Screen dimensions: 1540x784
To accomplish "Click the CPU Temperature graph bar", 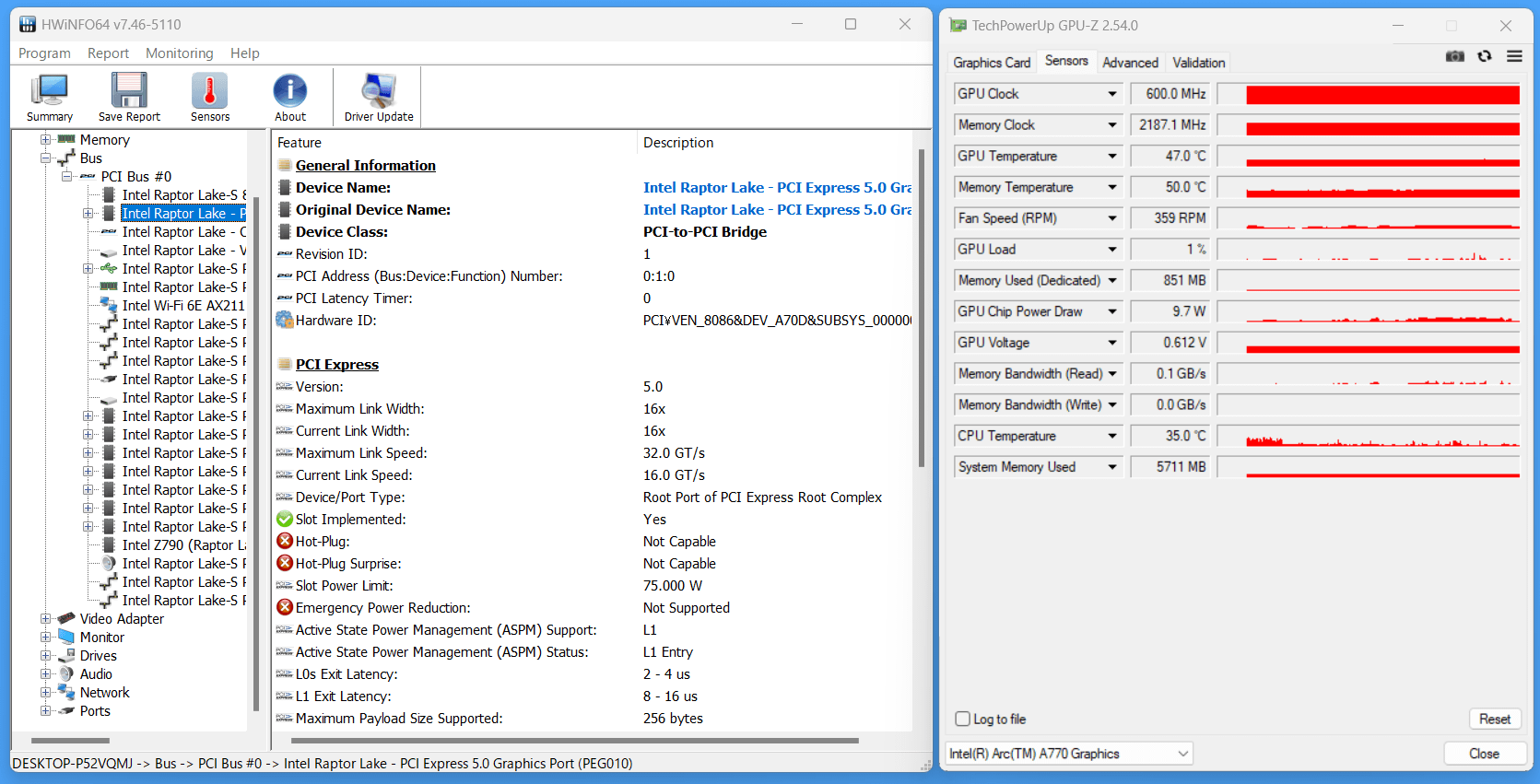I will 1369,436.
